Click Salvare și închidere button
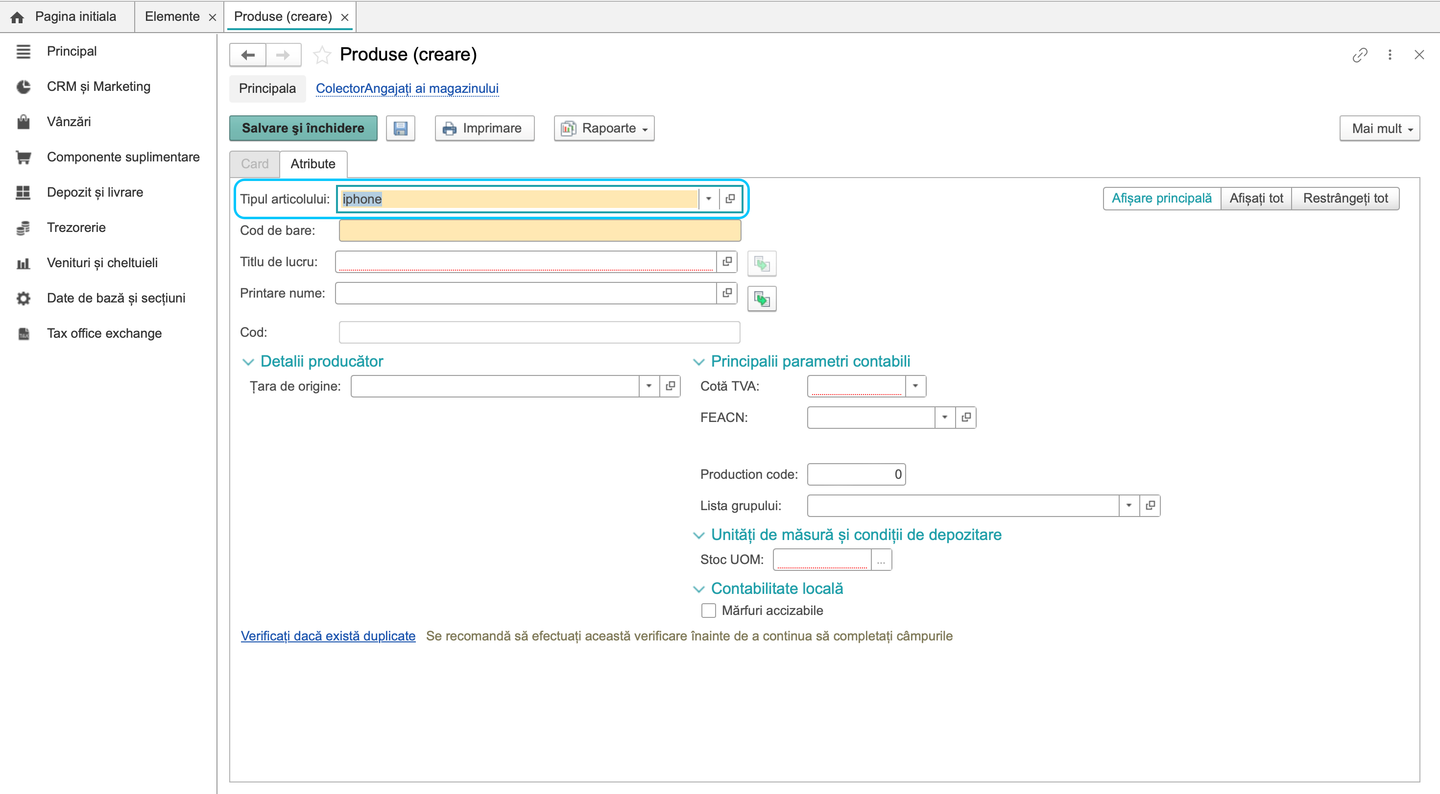The height and width of the screenshot is (794, 1440). (x=303, y=128)
